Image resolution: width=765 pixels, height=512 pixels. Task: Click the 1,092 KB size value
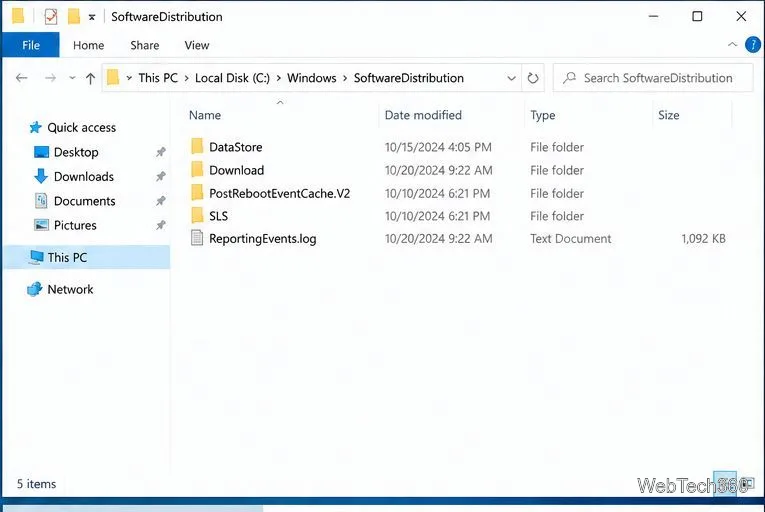click(x=703, y=238)
